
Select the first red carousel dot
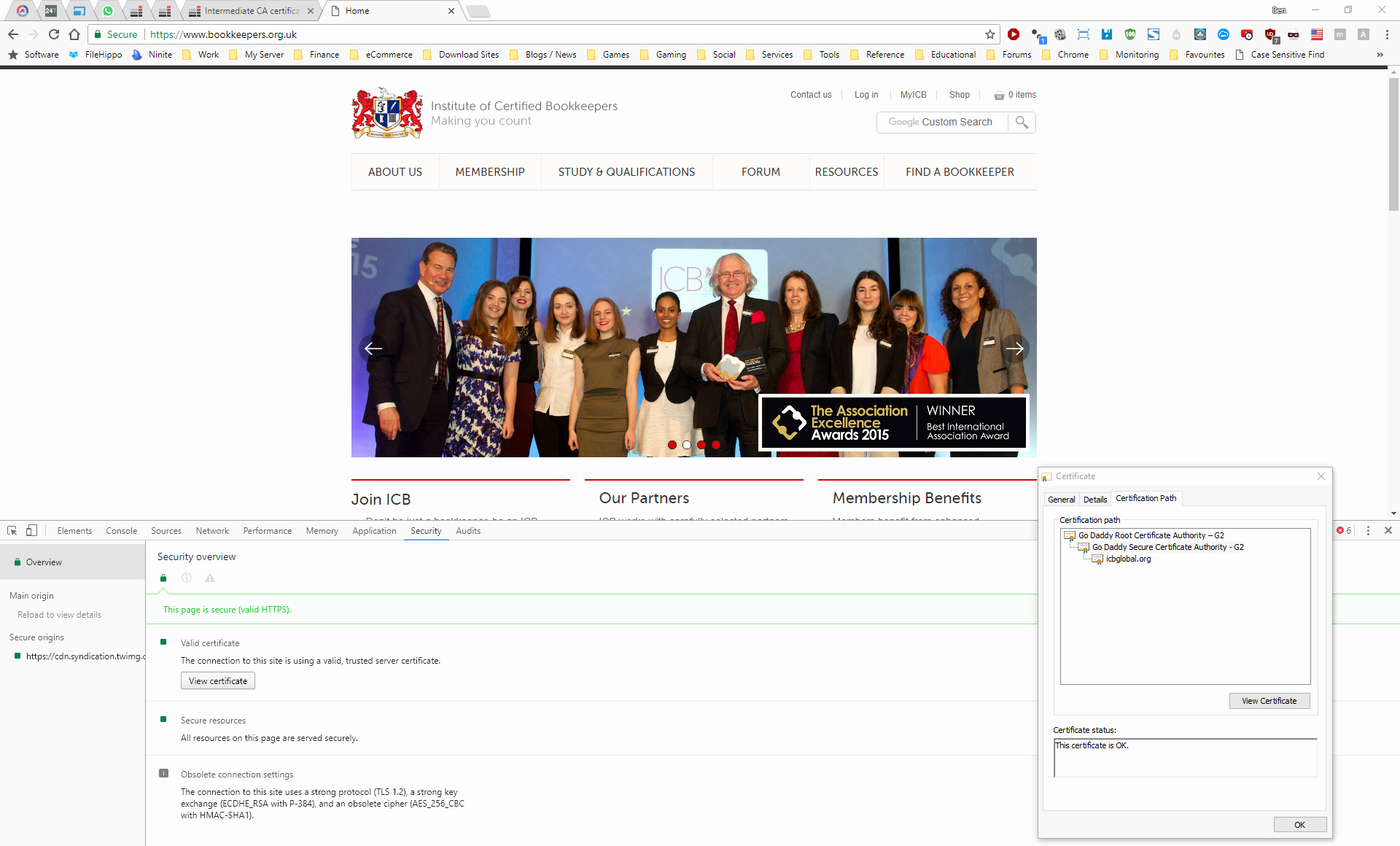coord(672,445)
